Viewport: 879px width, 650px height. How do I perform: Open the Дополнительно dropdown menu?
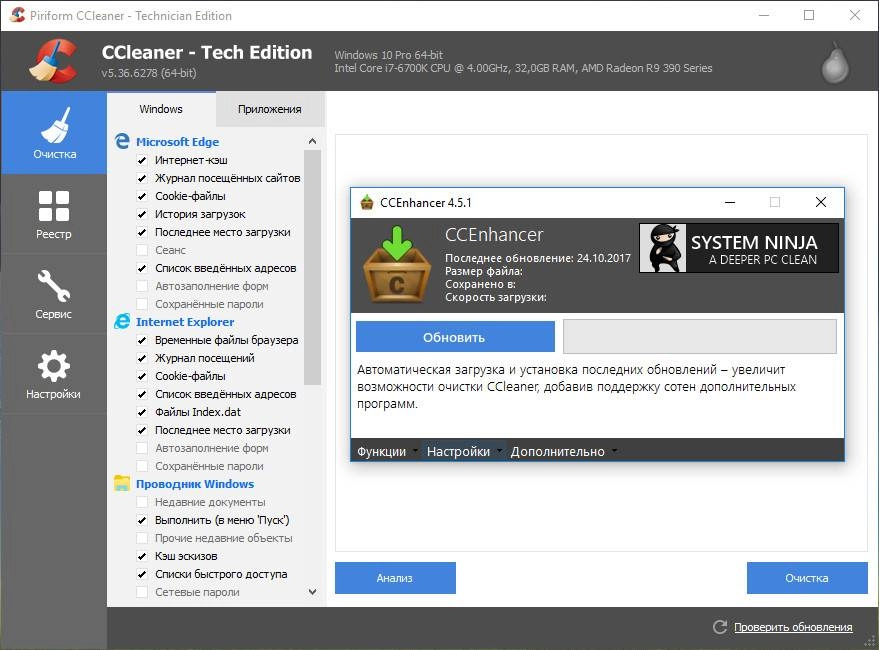point(563,451)
